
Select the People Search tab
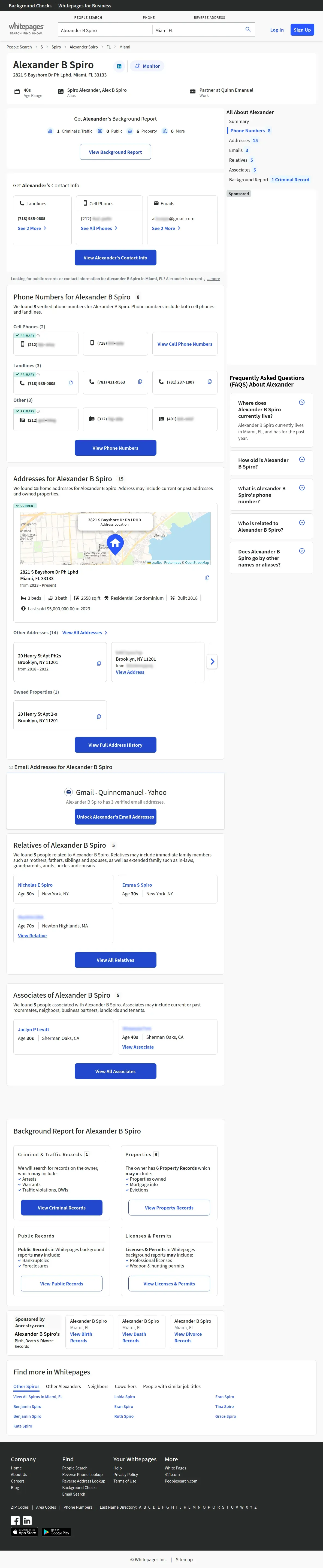(x=88, y=18)
